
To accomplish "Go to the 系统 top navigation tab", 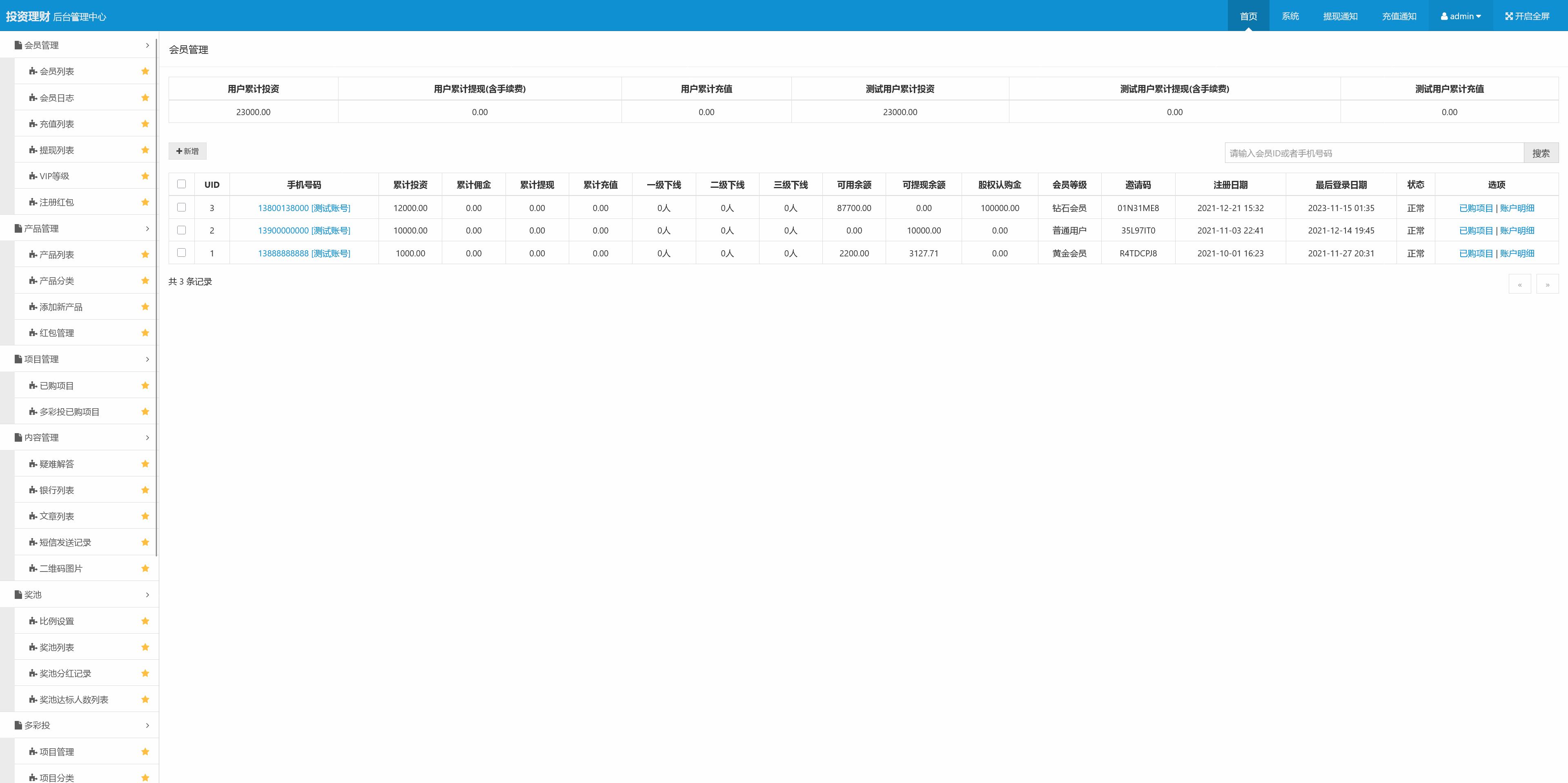I will pyautogui.click(x=1290, y=16).
